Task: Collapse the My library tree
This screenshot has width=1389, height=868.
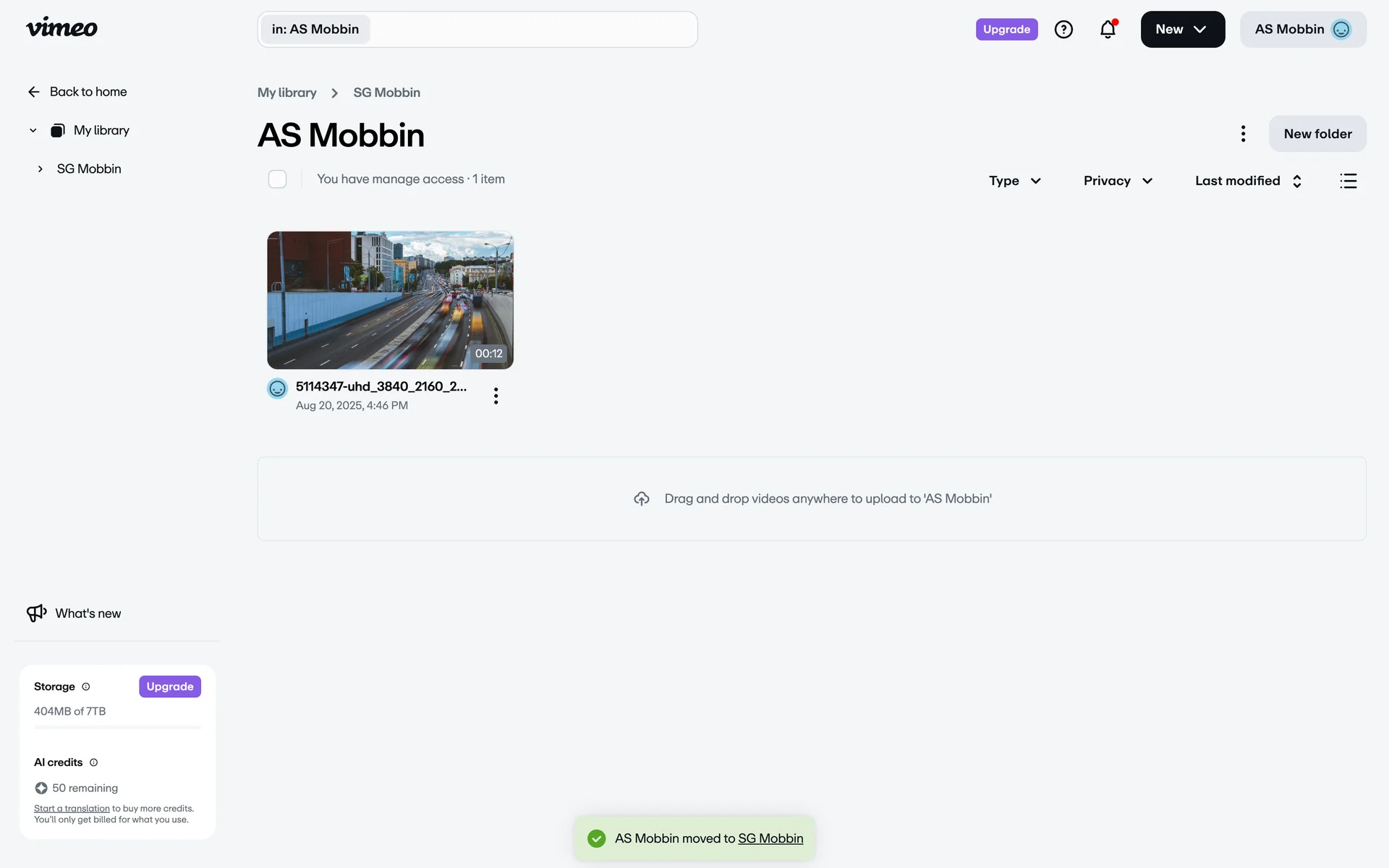Action: coord(33,130)
